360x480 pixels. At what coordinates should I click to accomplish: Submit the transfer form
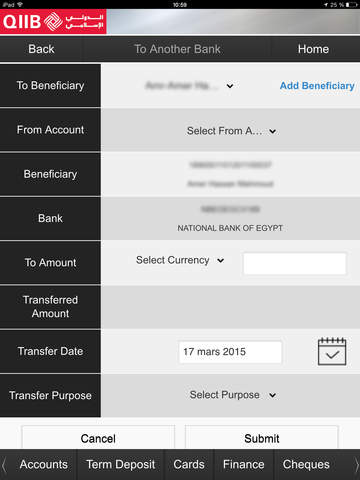pyautogui.click(x=262, y=437)
